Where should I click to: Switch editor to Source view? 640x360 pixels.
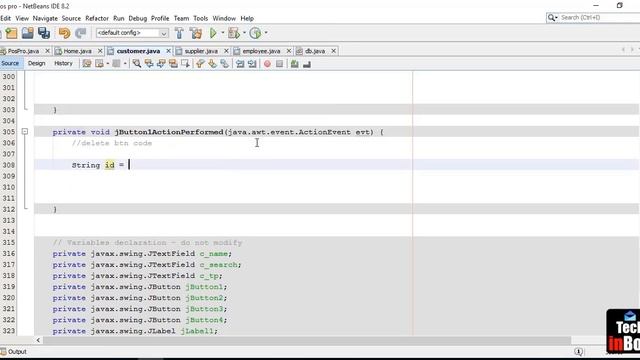tap(10, 63)
